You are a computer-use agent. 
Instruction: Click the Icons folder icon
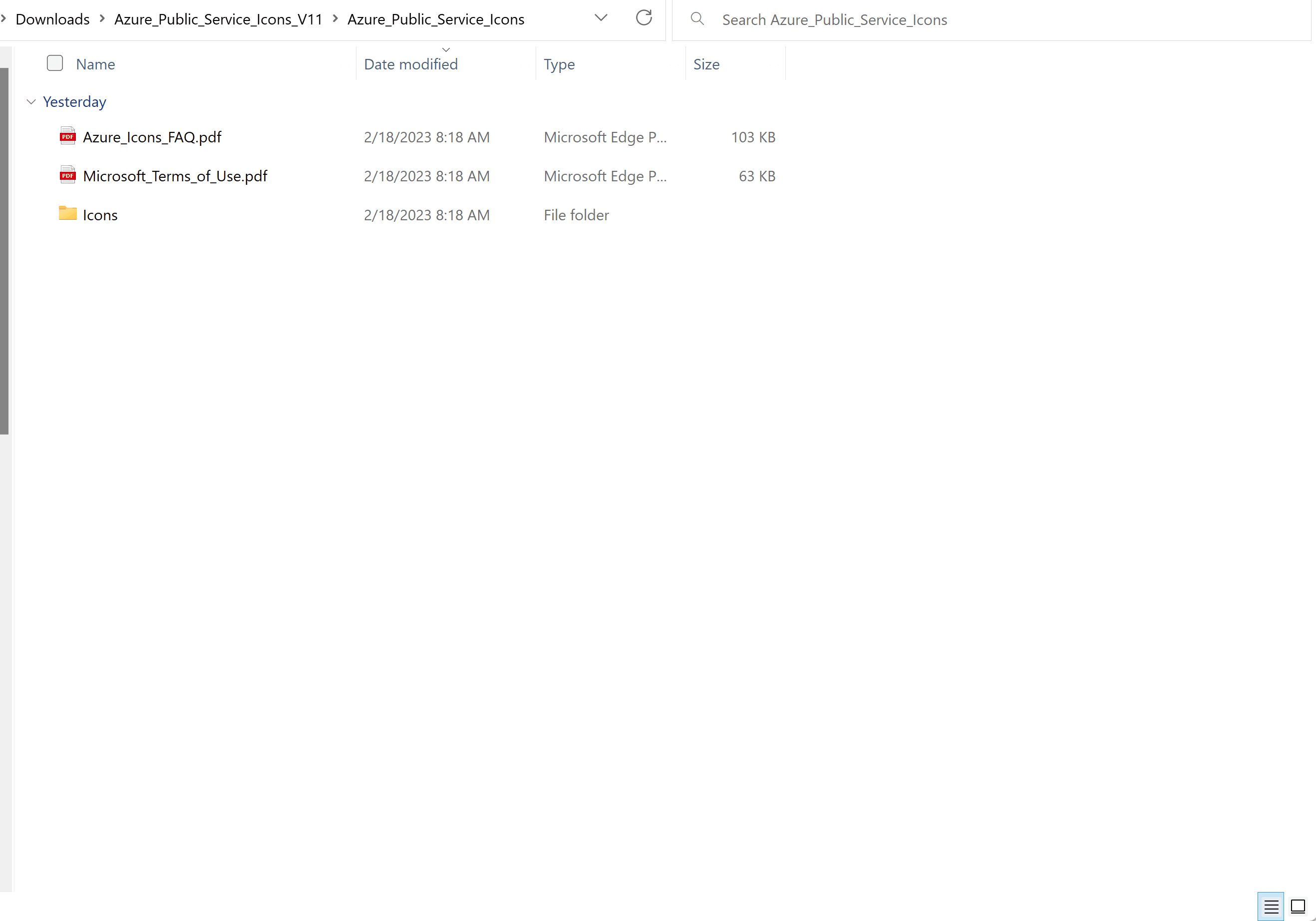pos(67,214)
